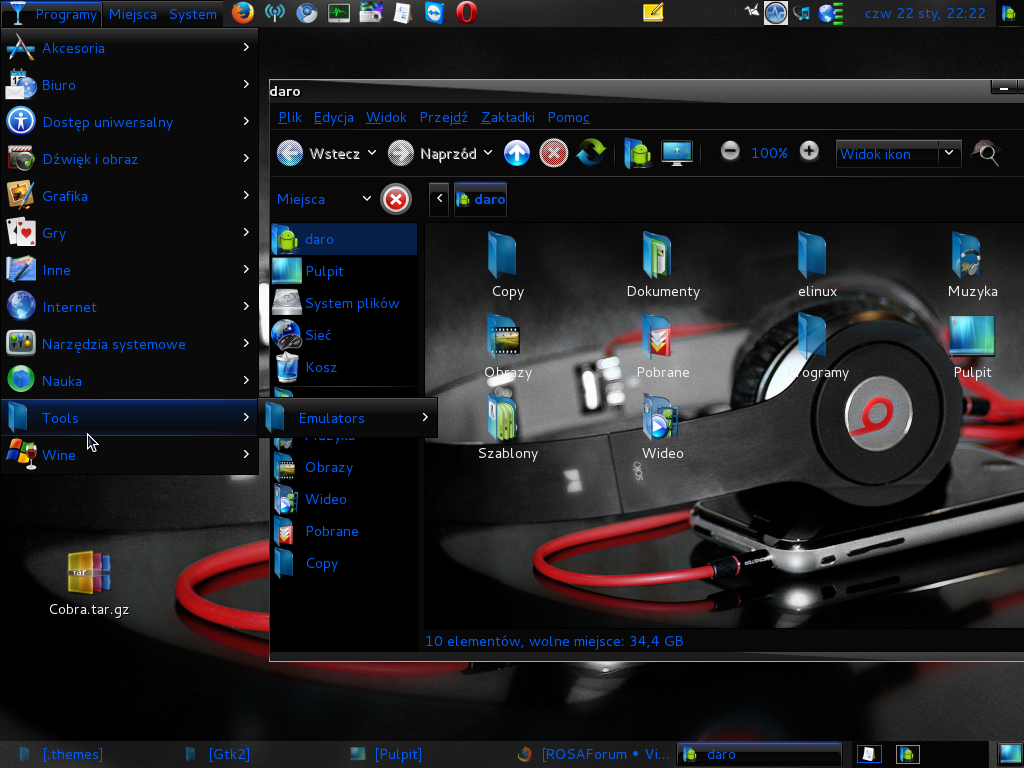1024x768 pixels.
Task: Zoom out with the minus icon
Action: tap(730, 152)
